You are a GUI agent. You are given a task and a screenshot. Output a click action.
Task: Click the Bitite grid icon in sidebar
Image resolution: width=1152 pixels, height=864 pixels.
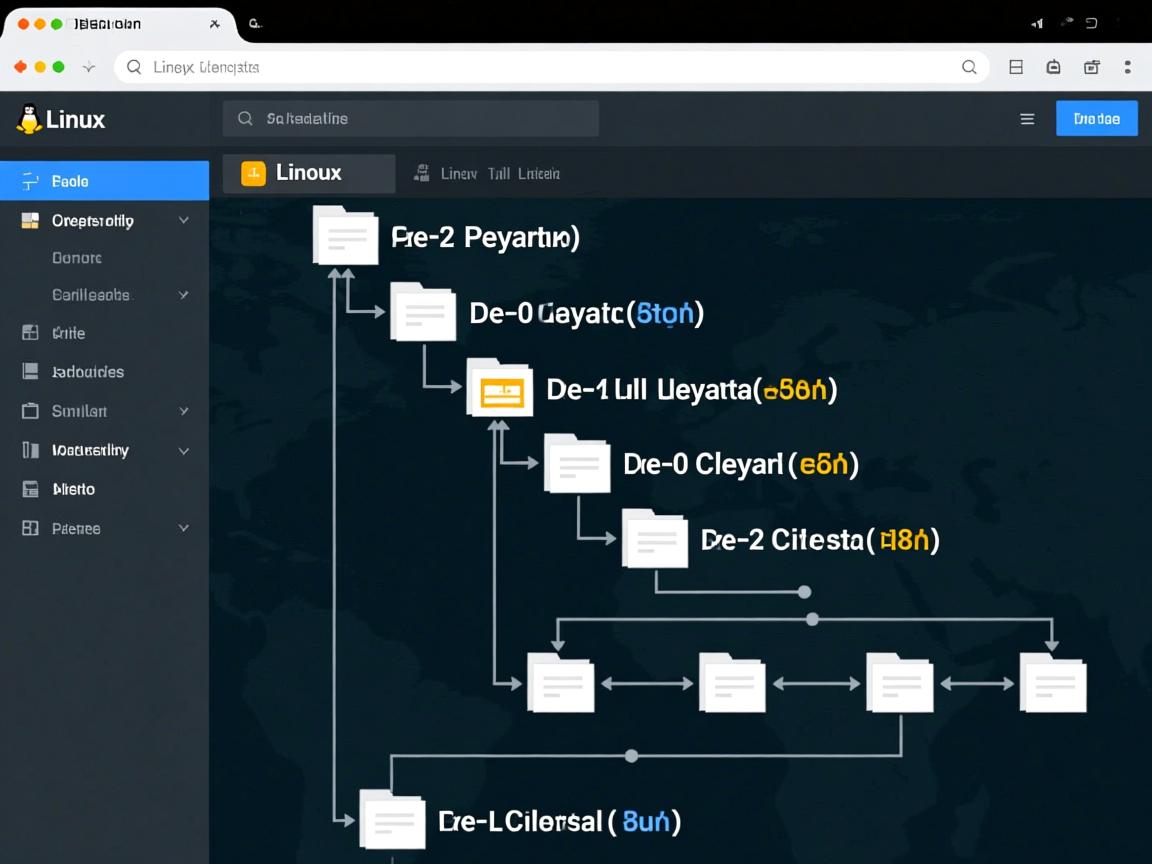pos(30,333)
